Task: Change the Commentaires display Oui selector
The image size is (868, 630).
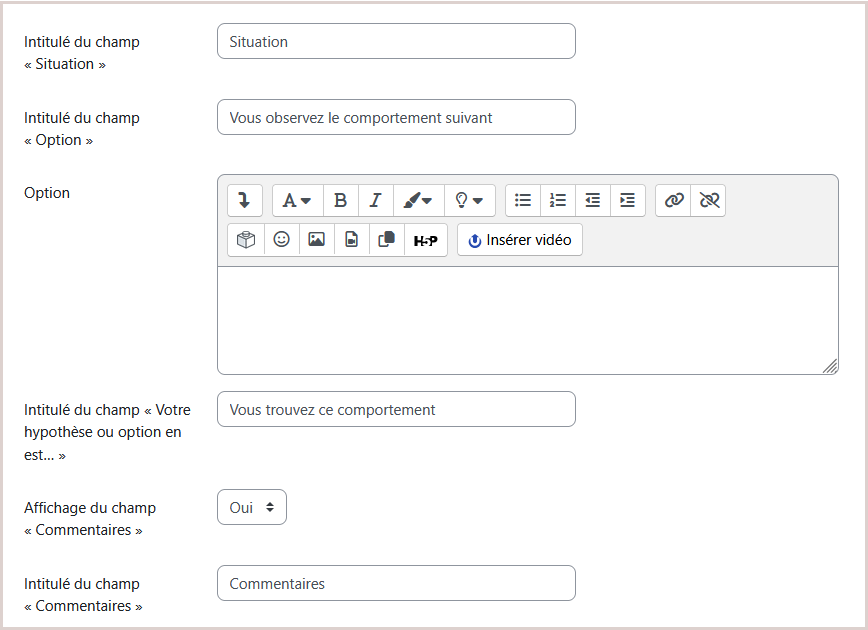Action: (x=252, y=507)
